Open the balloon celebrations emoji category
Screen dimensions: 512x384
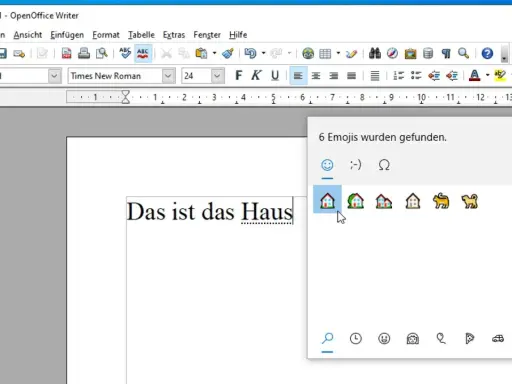click(x=441, y=339)
